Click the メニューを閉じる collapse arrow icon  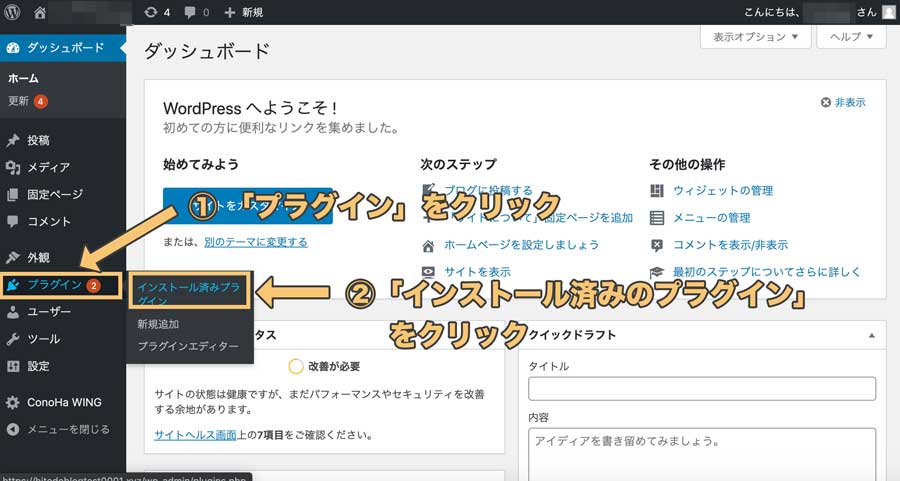13,429
